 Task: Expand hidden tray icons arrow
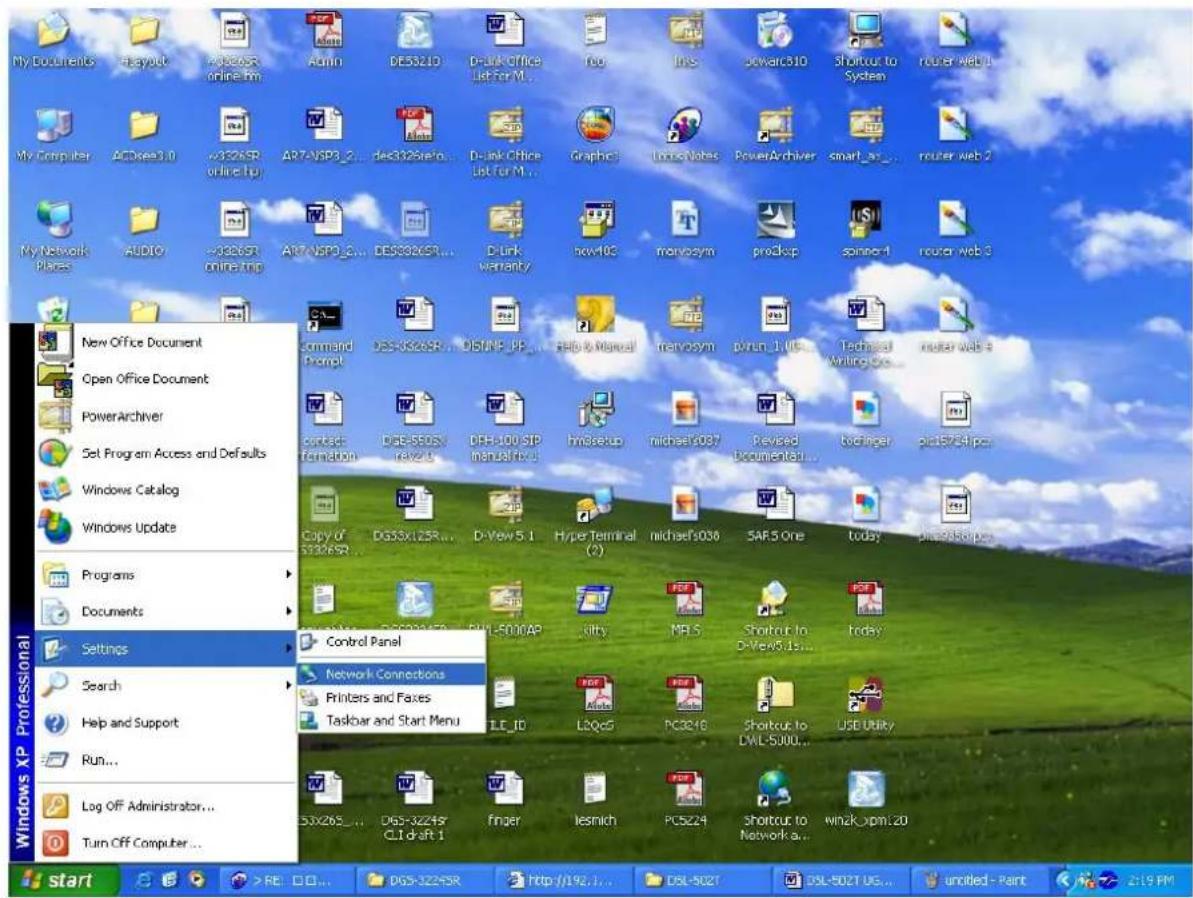(x=1063, y=880)
